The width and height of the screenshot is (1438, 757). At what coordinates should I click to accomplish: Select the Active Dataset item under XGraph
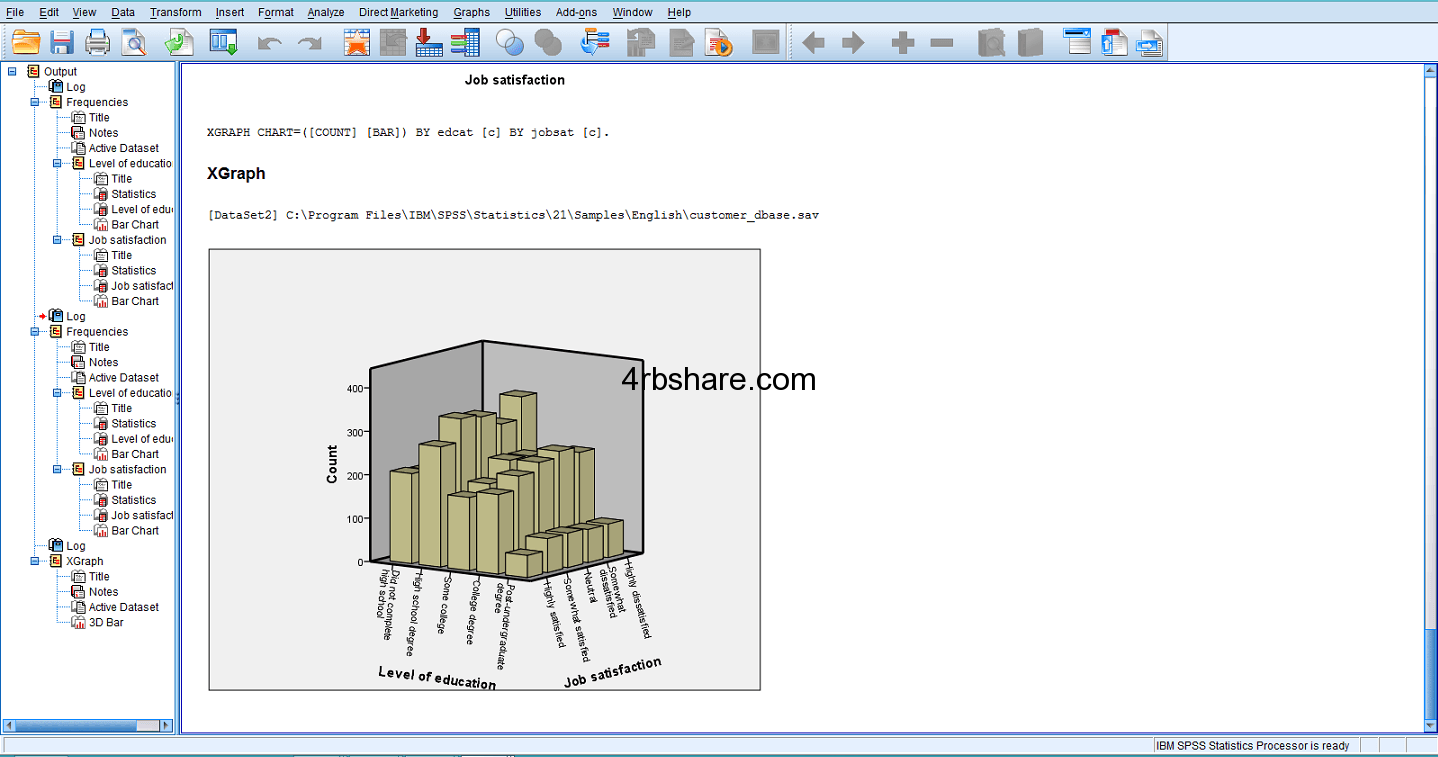123,607
